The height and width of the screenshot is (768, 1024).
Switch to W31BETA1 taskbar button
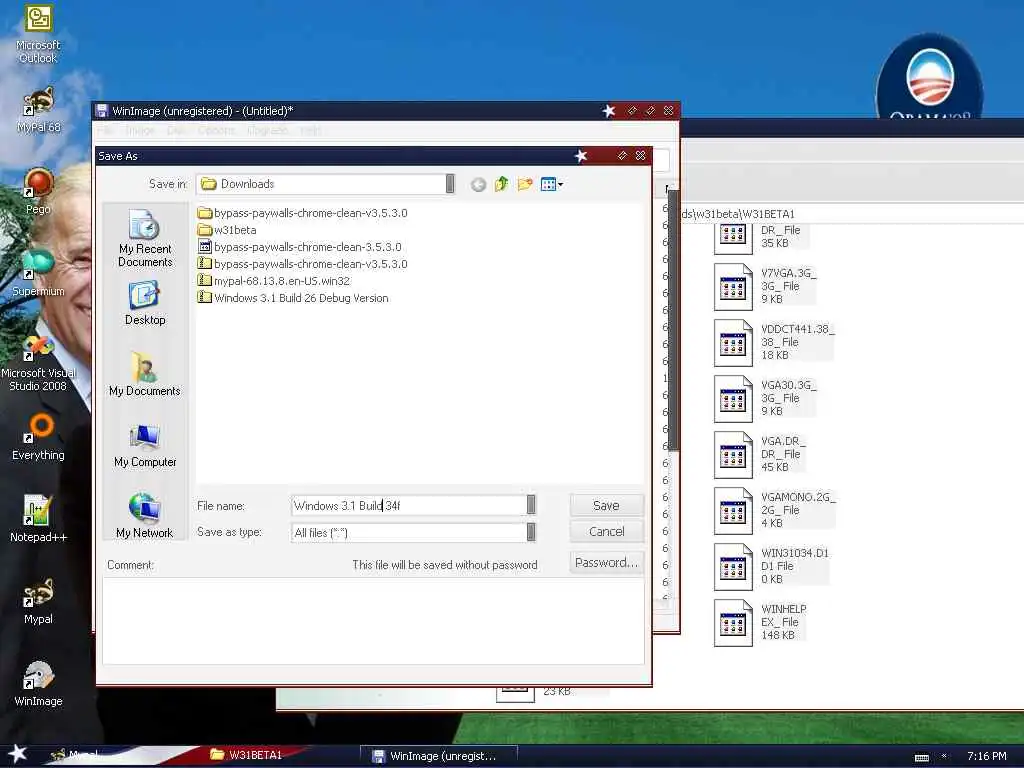tap(247, 755)
